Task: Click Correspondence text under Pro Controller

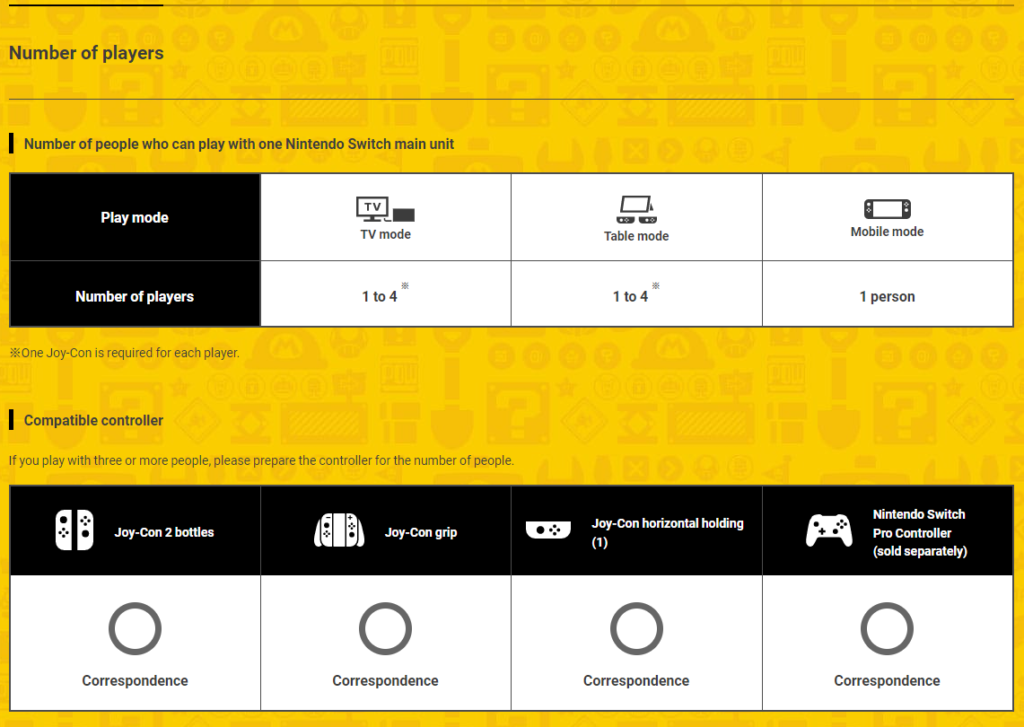Action: point(887,680)
